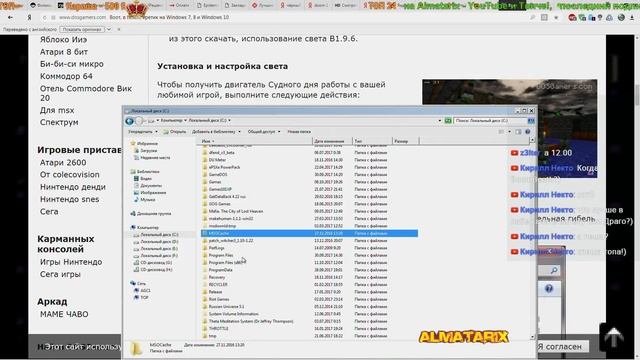Image resolution: width=640 pixels, height=360 pixels.
Task: Click the game screenshot thumbnail on webpage
Action: (509, 129)
